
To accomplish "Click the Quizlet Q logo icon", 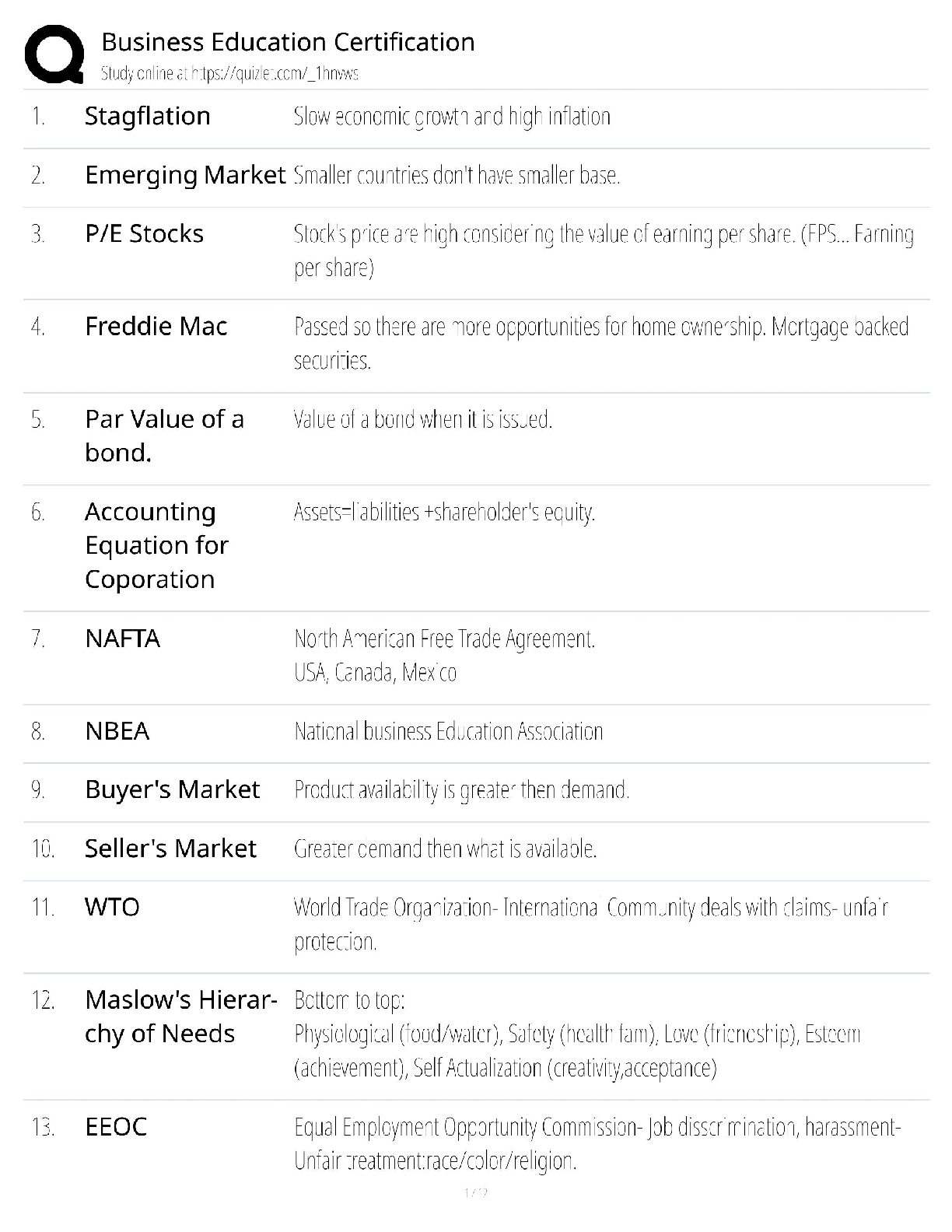I will click(54, 54).
